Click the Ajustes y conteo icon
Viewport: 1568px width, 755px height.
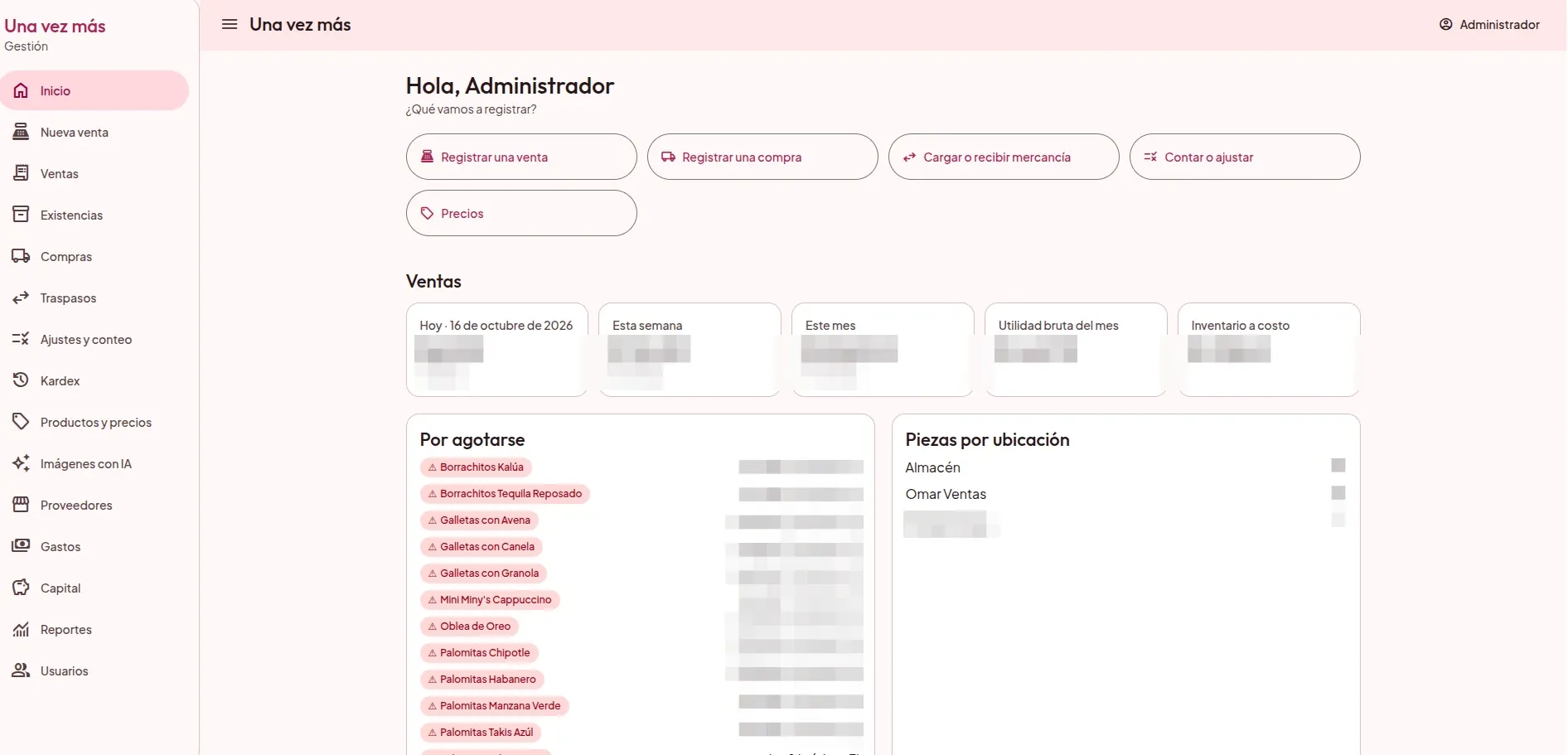[21, 339]
